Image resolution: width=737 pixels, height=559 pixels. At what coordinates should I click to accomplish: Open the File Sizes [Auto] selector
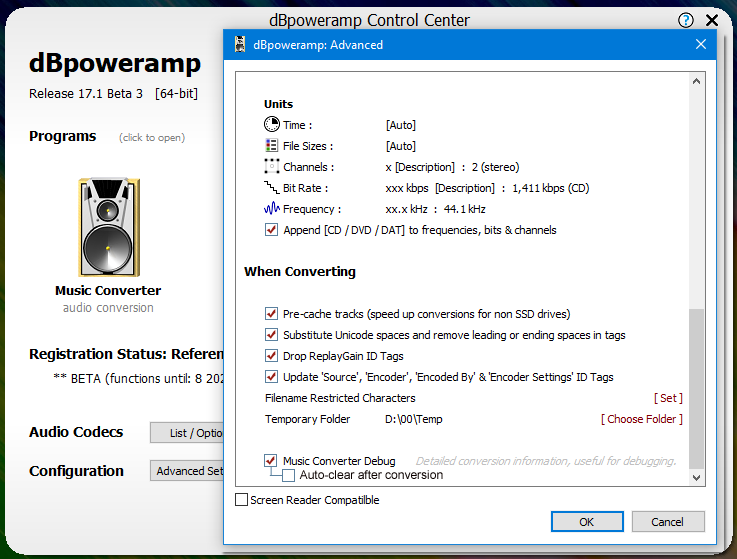point(400,146)
